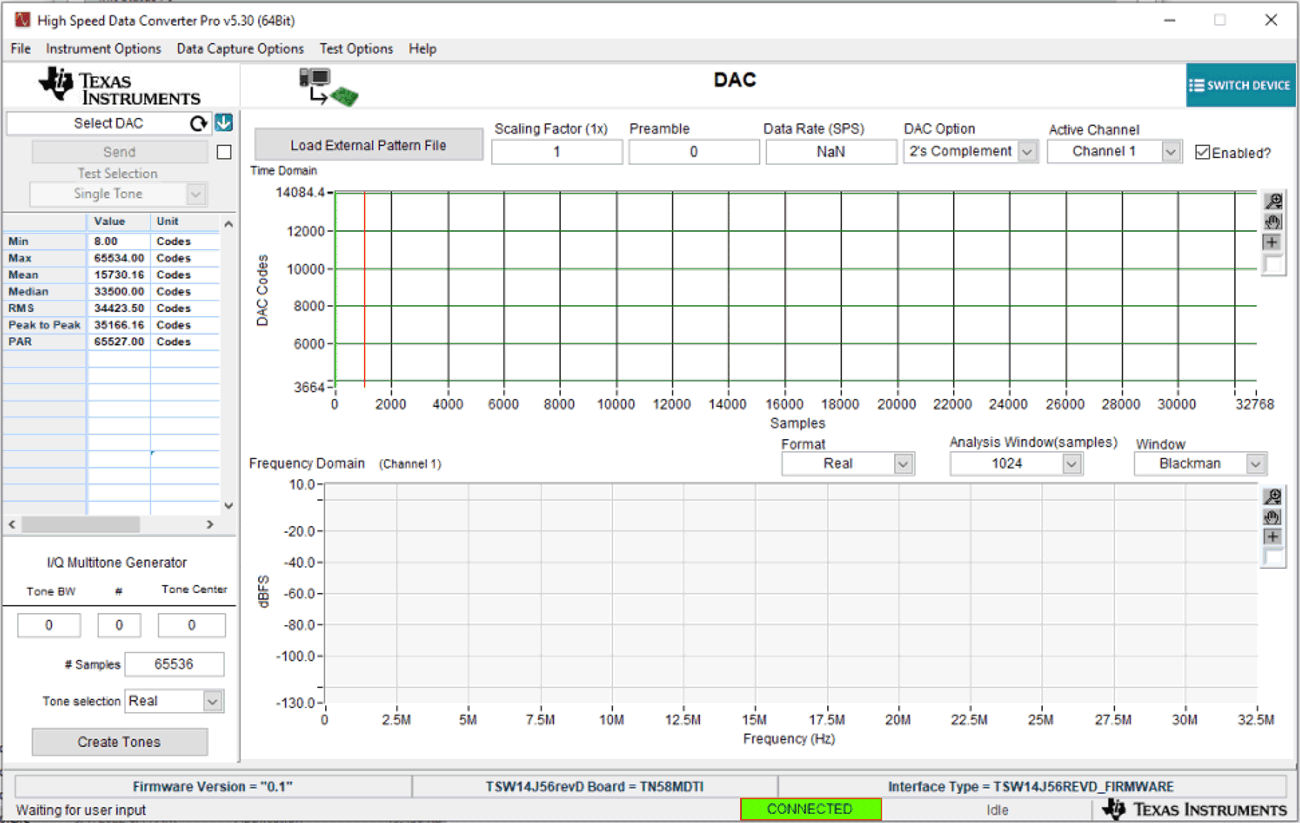Open the Active Channel dropdown
This screenshot has width=1300, height=823.
click(x=1172, y=152)
